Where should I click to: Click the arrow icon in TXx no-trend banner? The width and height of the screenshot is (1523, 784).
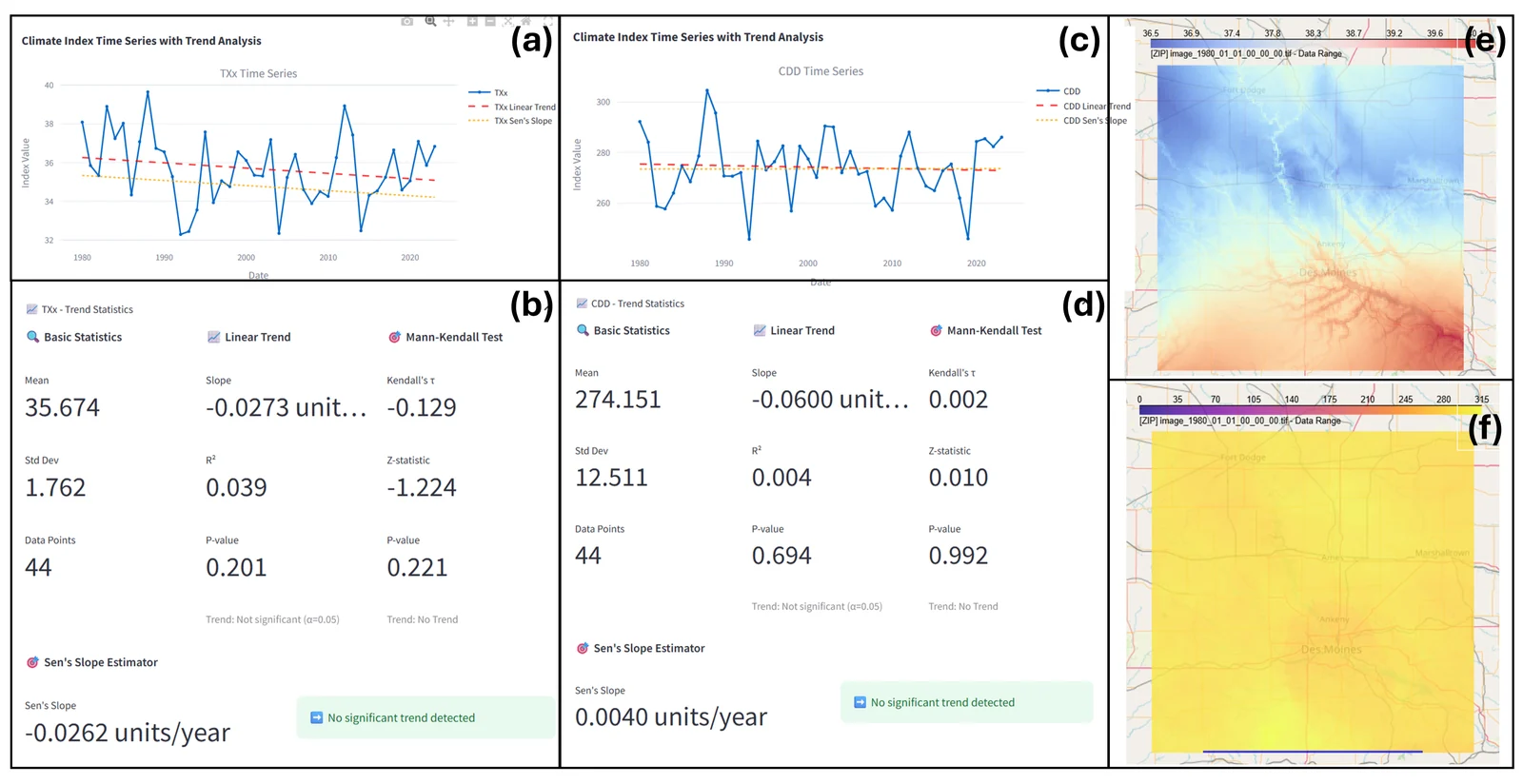[317, 717]
